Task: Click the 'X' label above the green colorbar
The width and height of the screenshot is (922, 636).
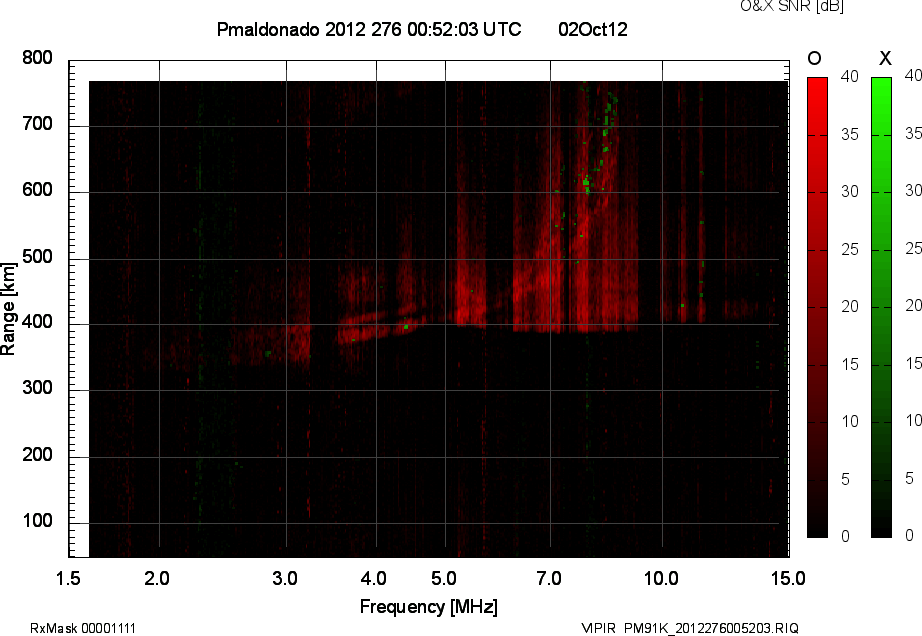Action: [x=885, y=58]
